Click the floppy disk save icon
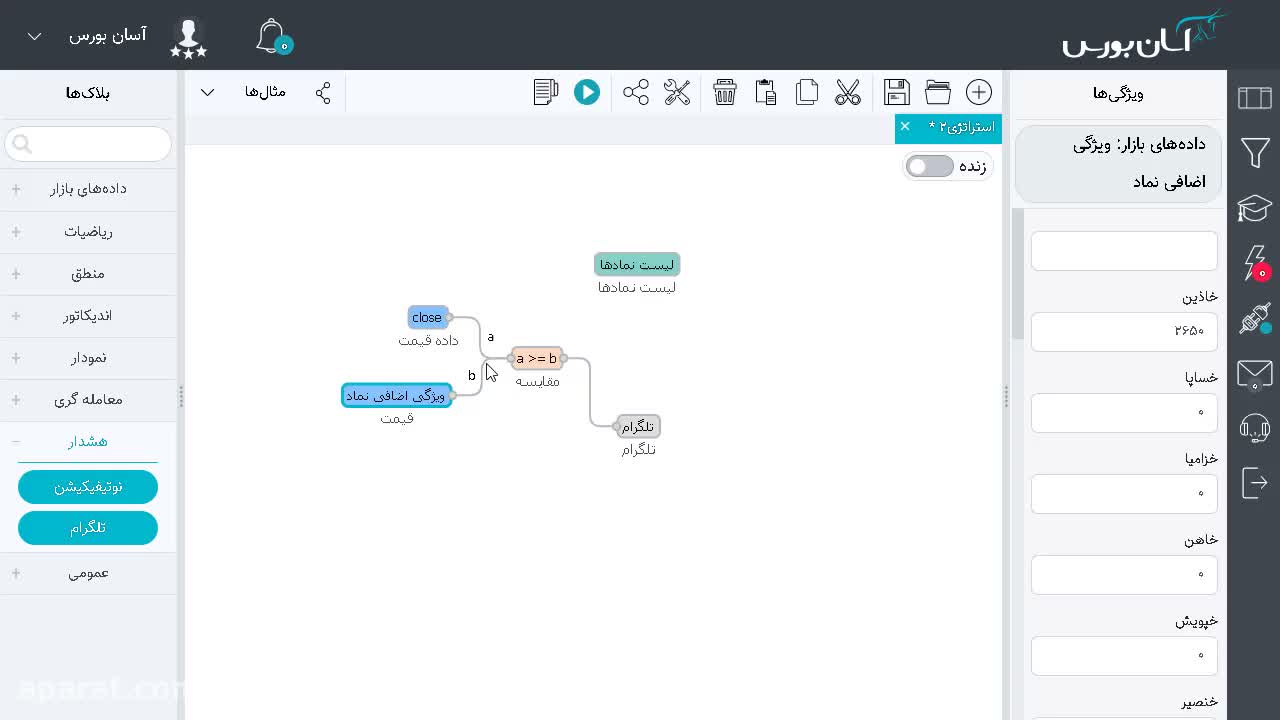 tap(897, 92)
